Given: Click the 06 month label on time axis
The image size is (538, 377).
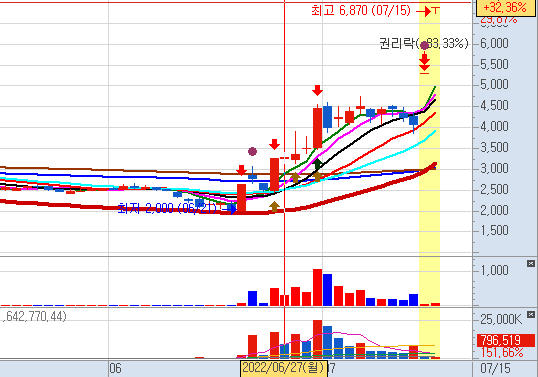Looking at the screenshot, I should (x=116, y=368).
